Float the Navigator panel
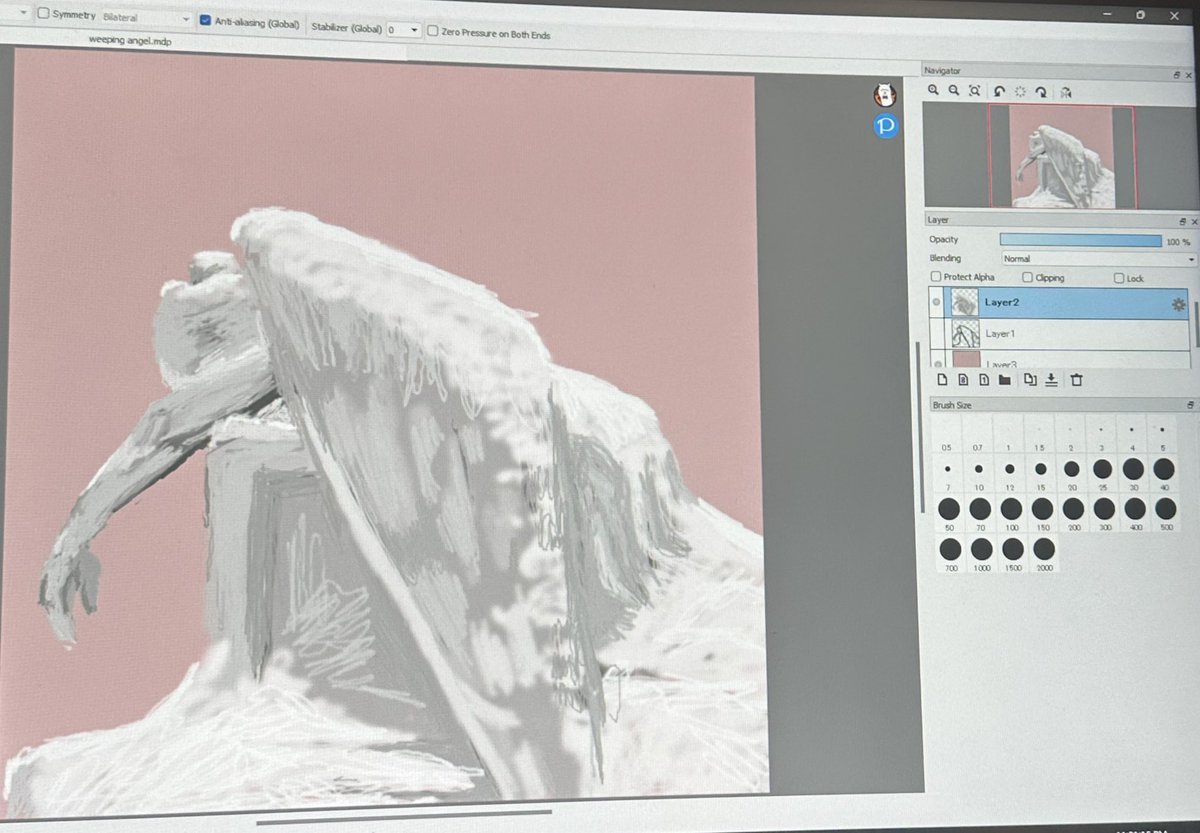 point(1176,75)
